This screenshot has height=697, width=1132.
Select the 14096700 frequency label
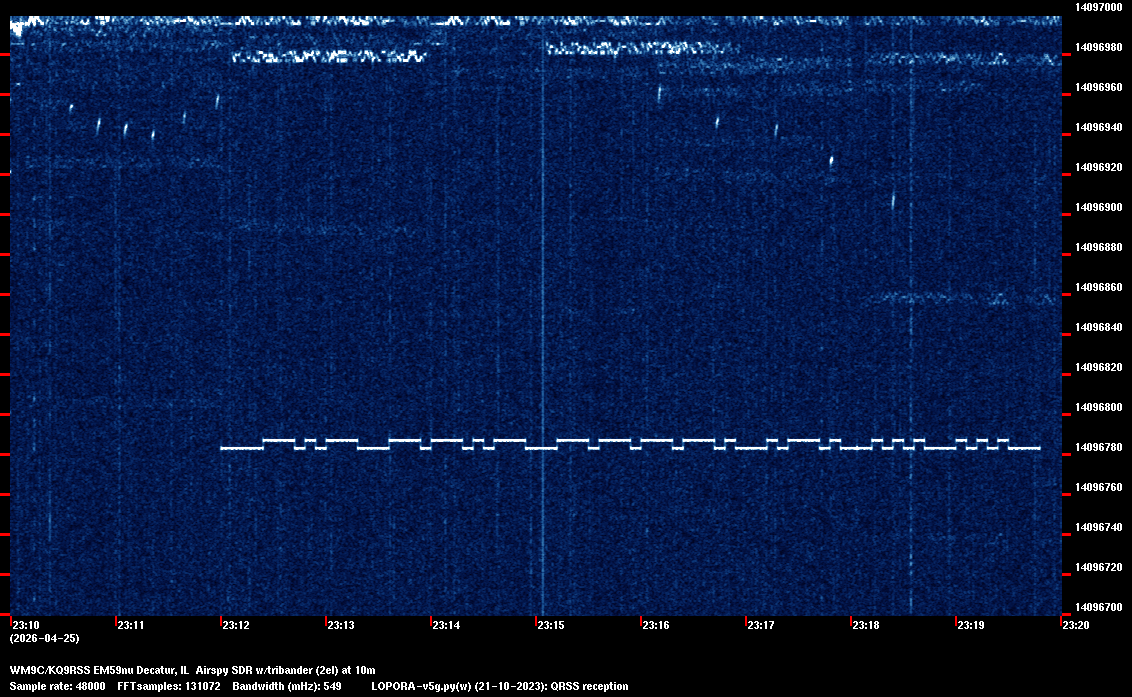(x=1098, y=607)
